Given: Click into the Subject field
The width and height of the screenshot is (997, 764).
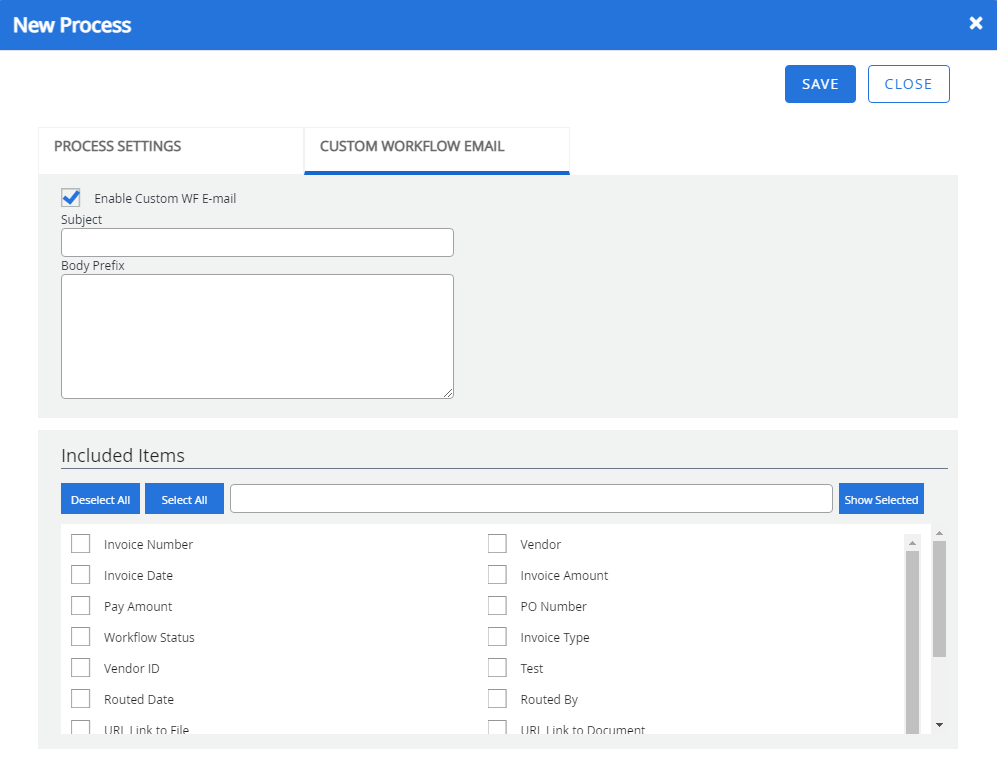Looking at the screenshot, I should [x=257, y=243].
